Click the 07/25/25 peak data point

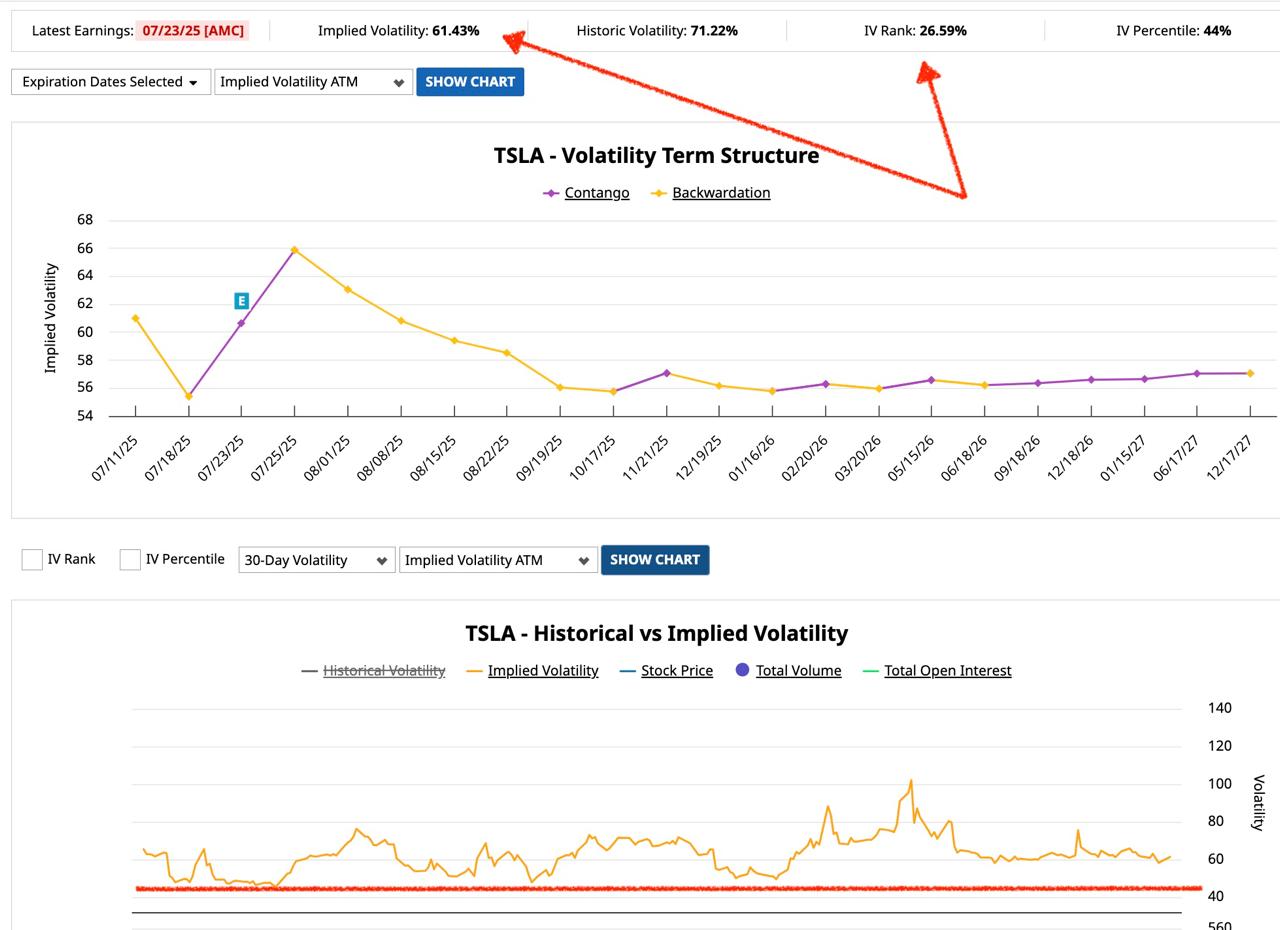(x=294, y=250)
